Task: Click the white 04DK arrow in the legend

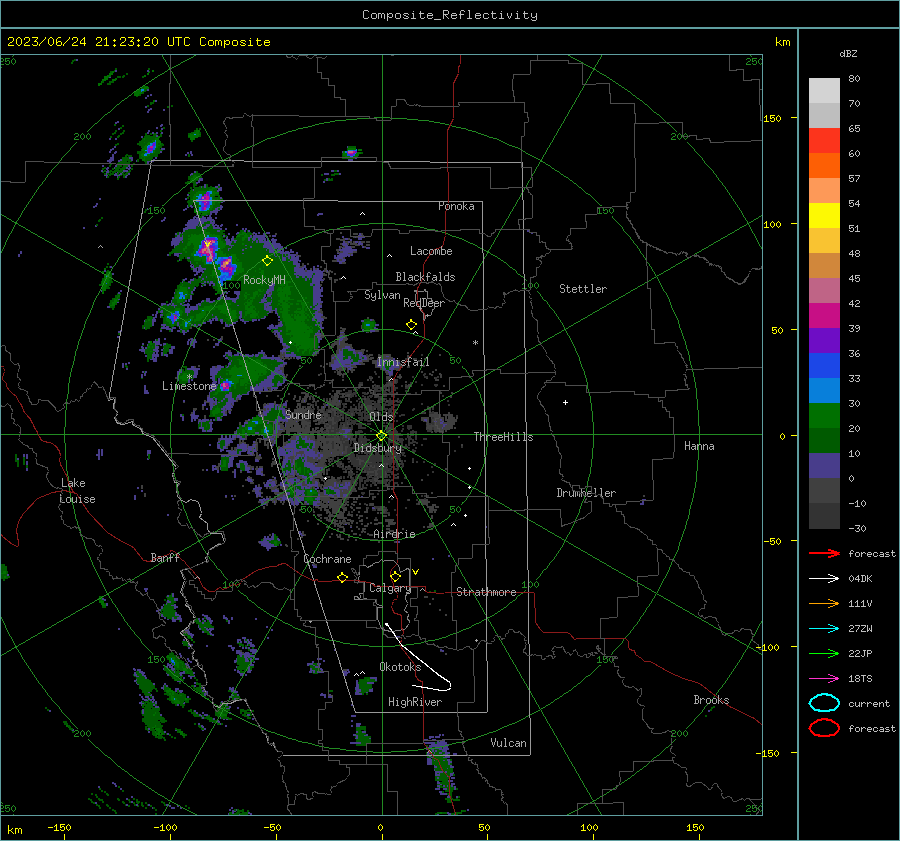Action: point(824,578)
